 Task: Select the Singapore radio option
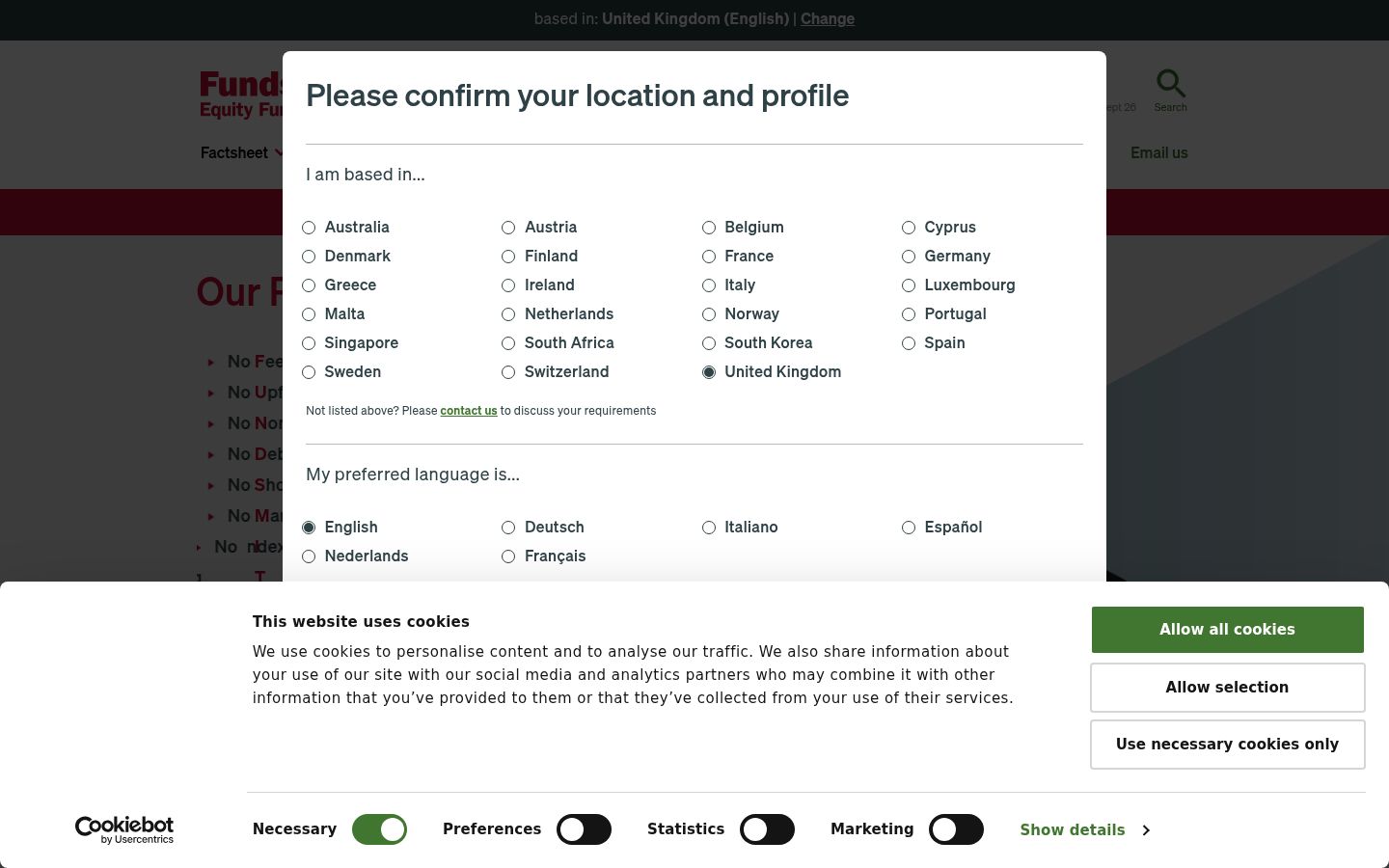coord(309,343)
